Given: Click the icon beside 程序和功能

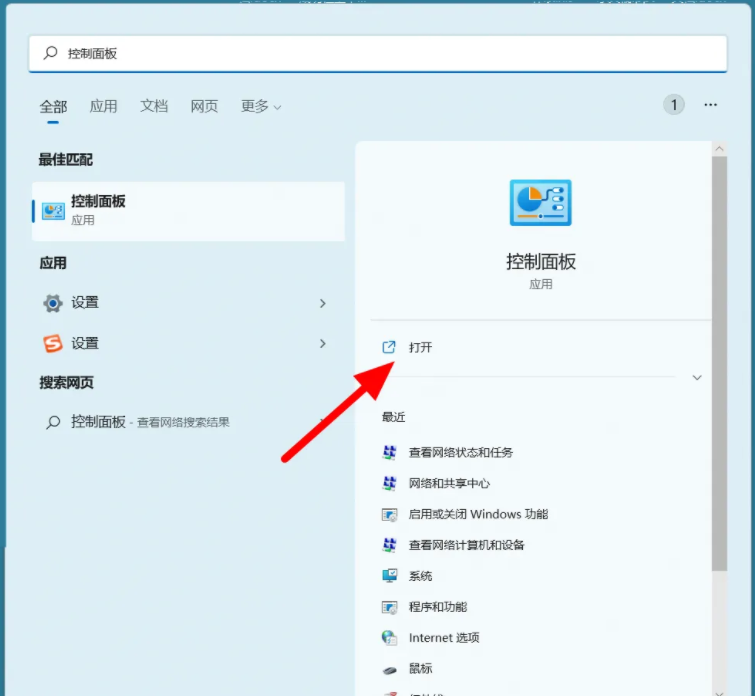Looking at the screenshot, I should (x=389, y=607).
